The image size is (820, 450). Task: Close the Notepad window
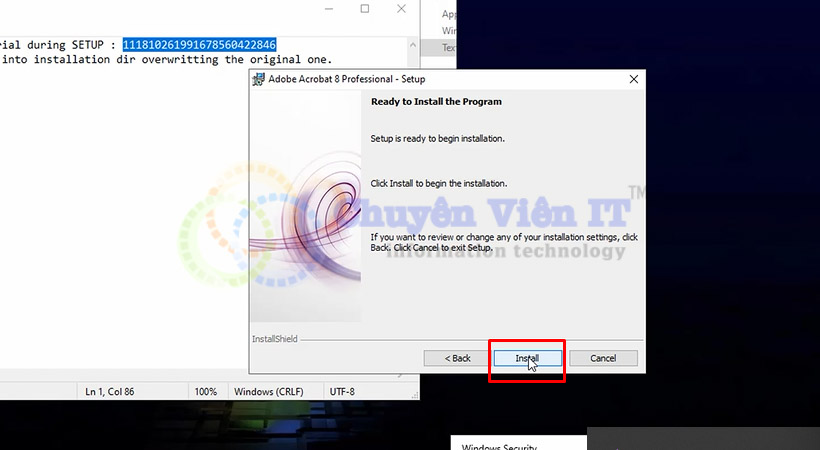401,9
